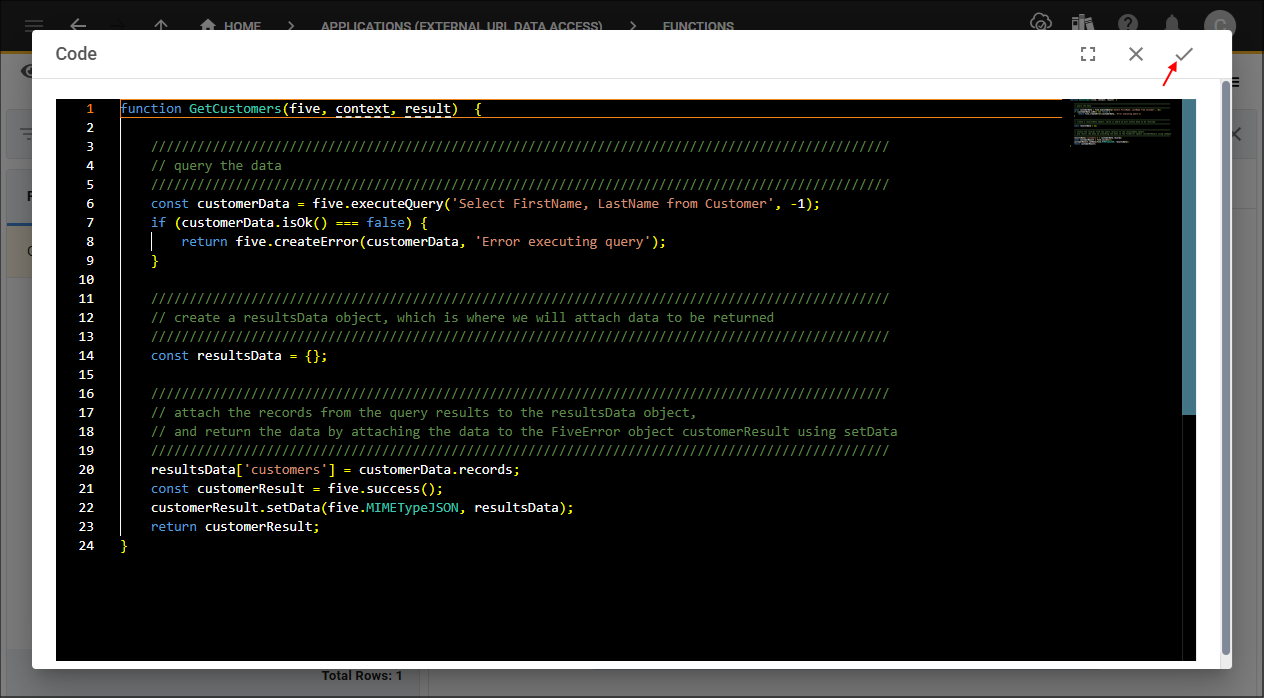Go to HOME breadcrumb
Viewport: 1264px width, 698px height.
click(231, 26)
